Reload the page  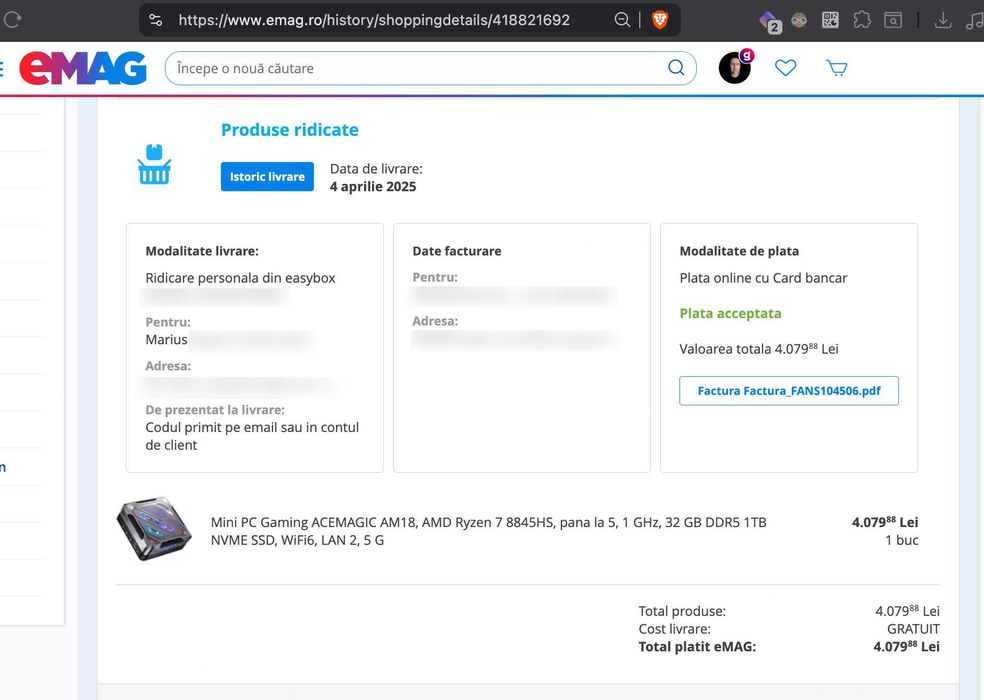pos(12,19)
